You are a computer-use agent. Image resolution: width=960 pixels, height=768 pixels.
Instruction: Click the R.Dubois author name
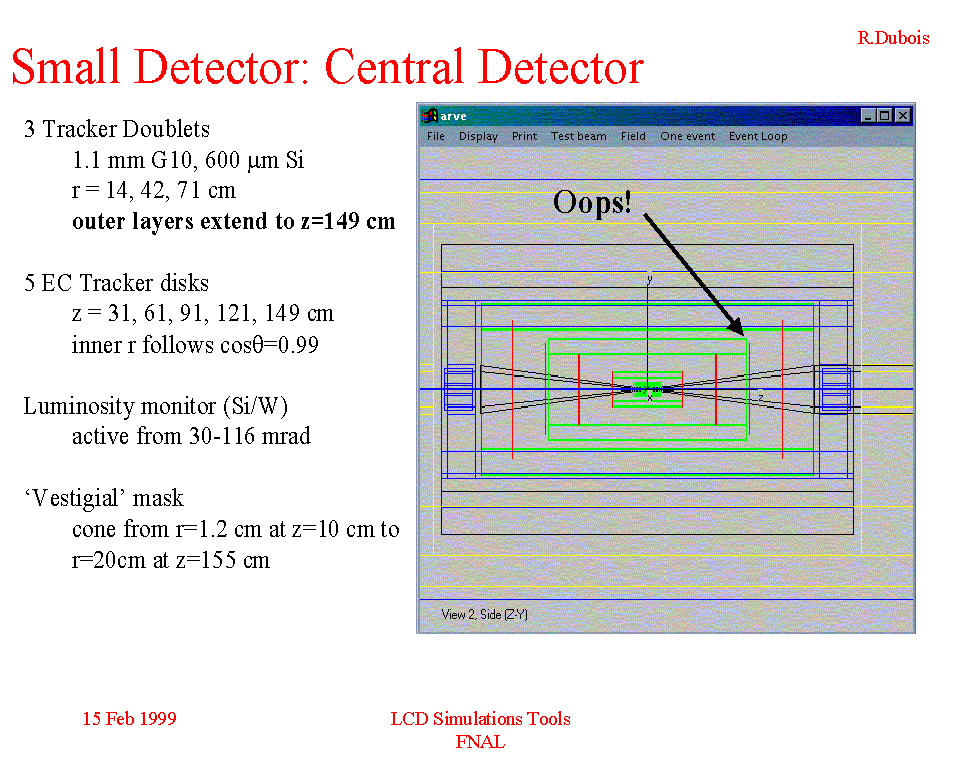pos(893,38)
